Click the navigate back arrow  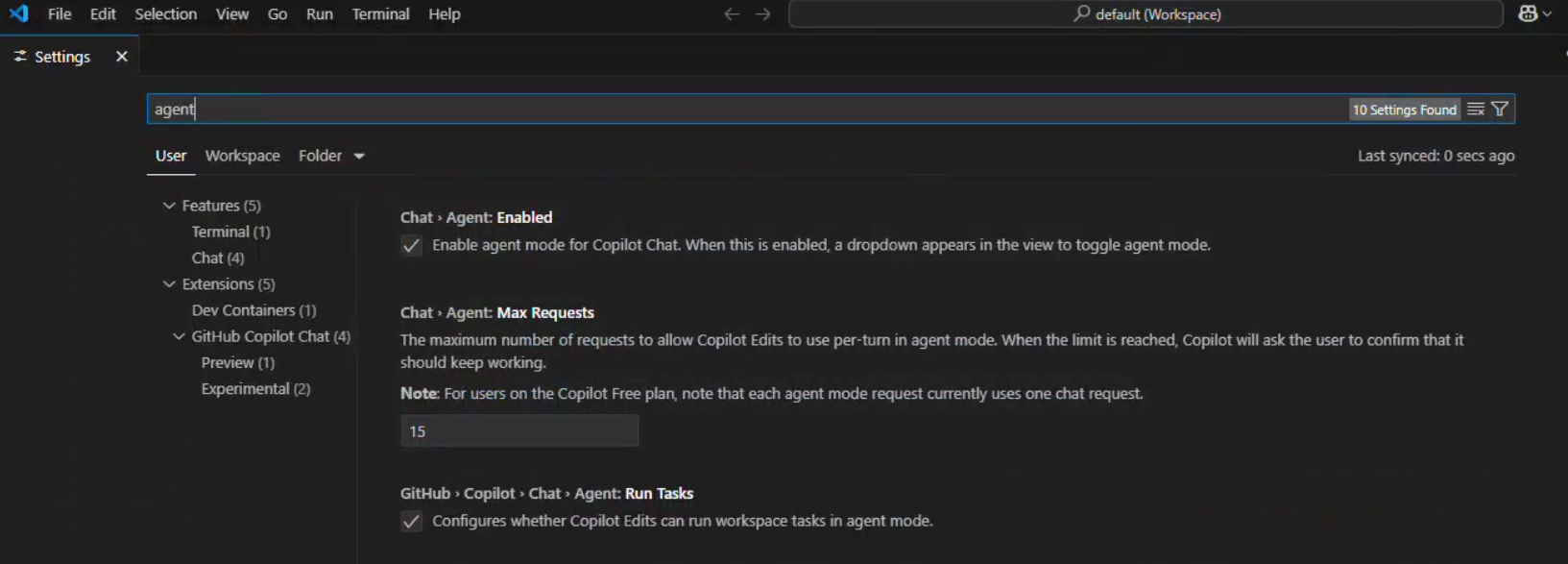pyautogui.click(x=731, y=13)
